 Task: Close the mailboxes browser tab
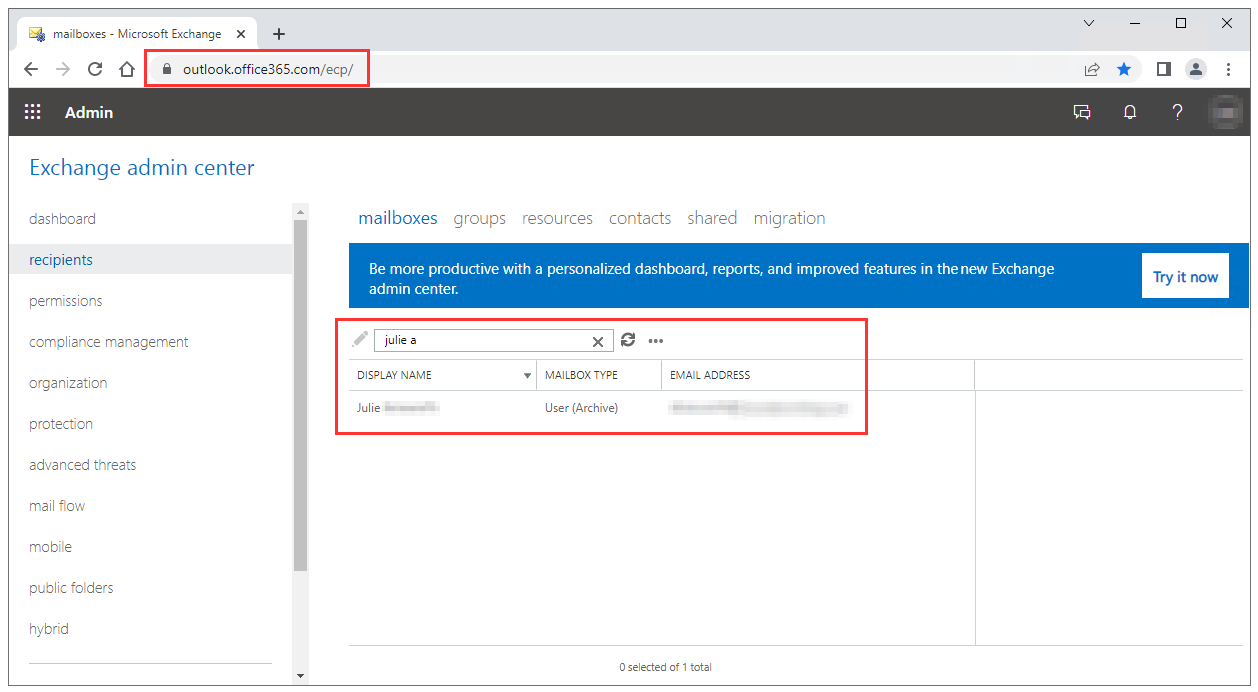241,34
